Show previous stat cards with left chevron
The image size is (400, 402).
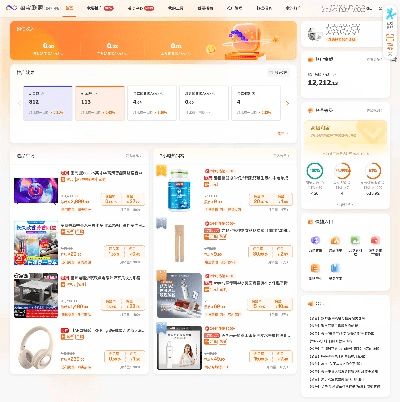click(19, 103)
